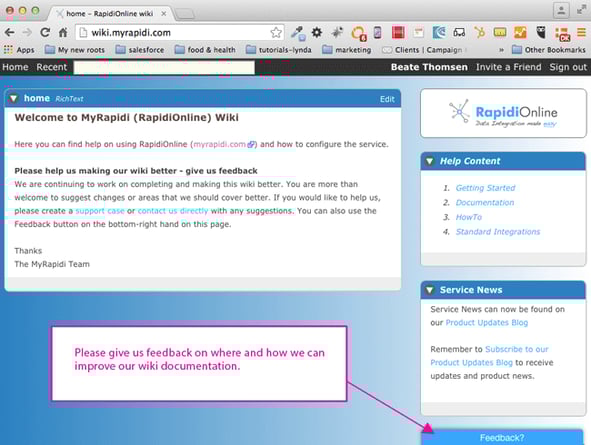Open the myrapidi.com link
The width and height of the screenshot is (591, 445).
(x=224, y=144)
